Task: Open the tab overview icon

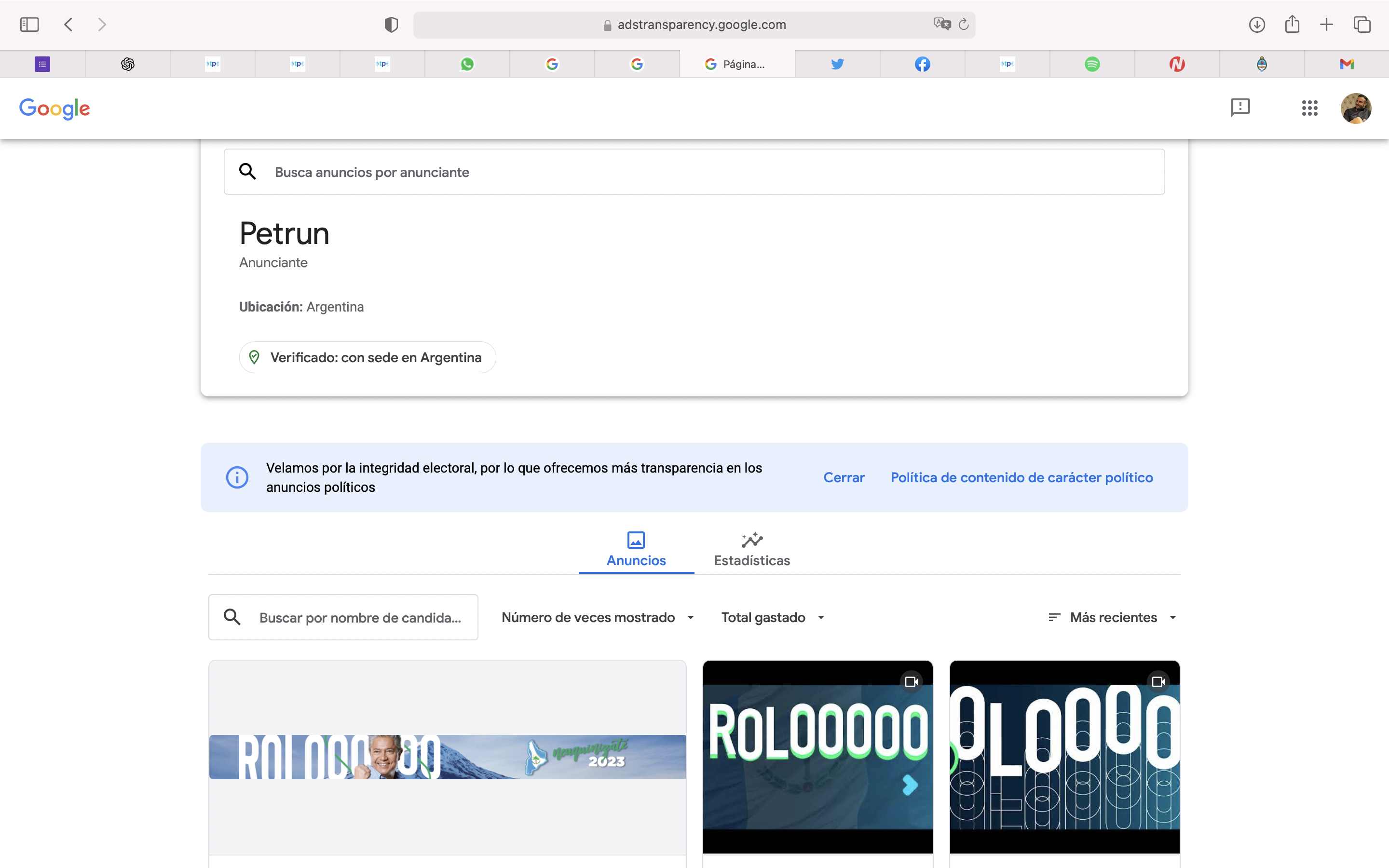Action: 1362,25
